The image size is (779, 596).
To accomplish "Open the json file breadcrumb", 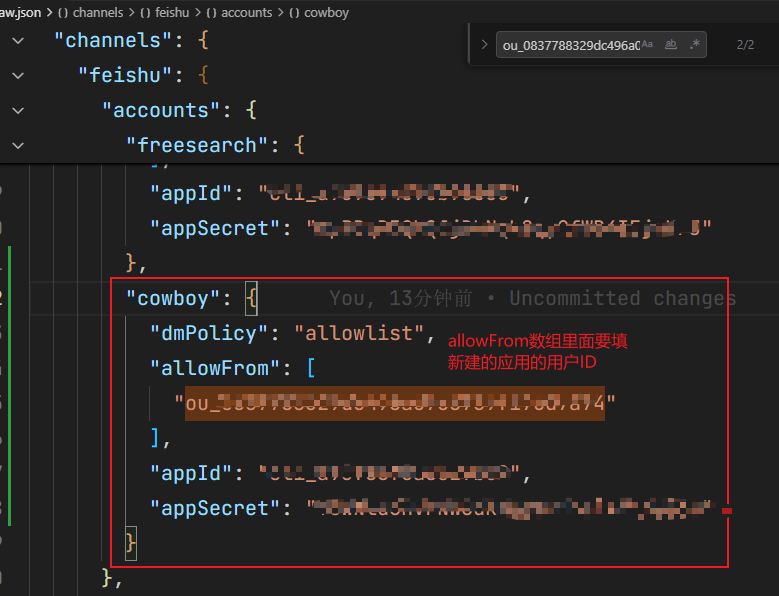I will tap(20, 12).
